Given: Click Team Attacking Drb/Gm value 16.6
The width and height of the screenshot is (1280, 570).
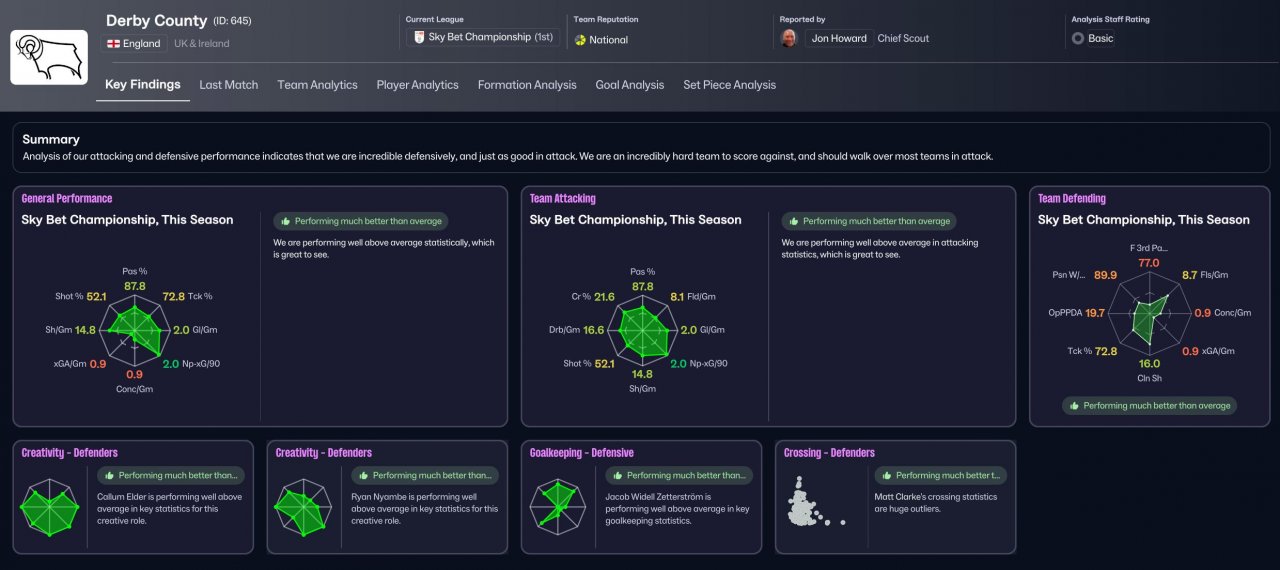Looking at the screenshot, I should pos(593,330).
